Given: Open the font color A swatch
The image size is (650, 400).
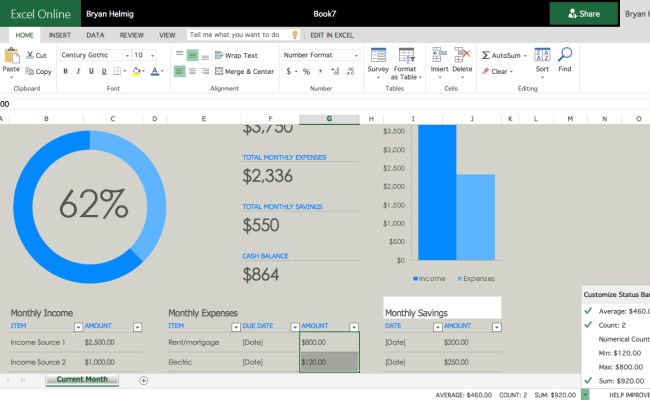Looking at the screenshot, I should [x=155, y=71].
